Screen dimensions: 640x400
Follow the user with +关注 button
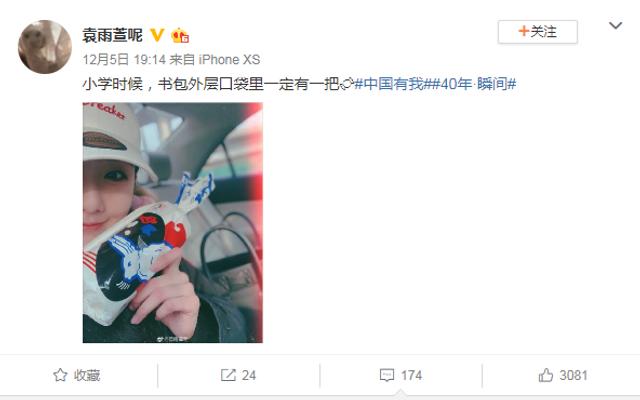(x=538, y=32)
